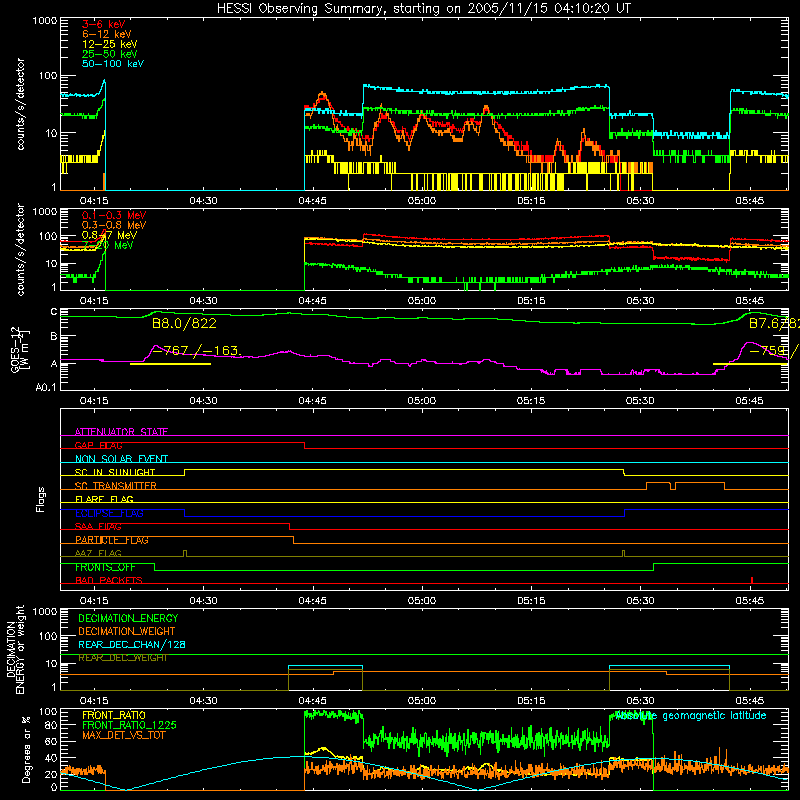The width and height of the screenshot is (800, 800).
Task: Select the AA7_FLAG label
Action: click(98, 553)
